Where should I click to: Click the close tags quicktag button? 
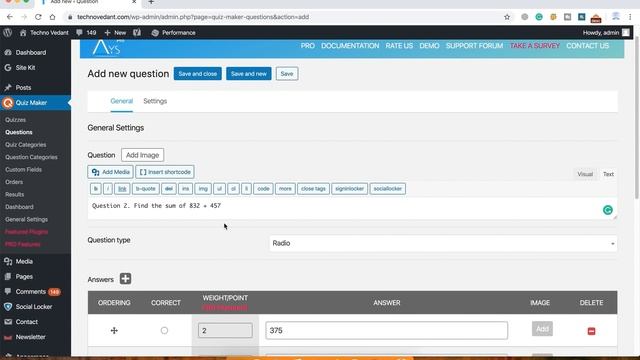[313, 189]
